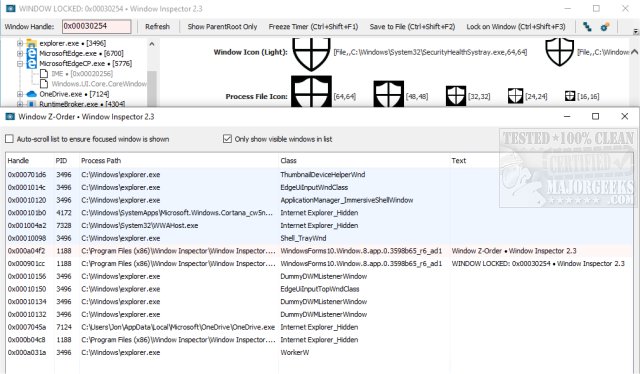Image resolution: width=640 pixels, height=374 pixels.
Task: Maximize the Window Z-Order window
Action: (596, 116)
